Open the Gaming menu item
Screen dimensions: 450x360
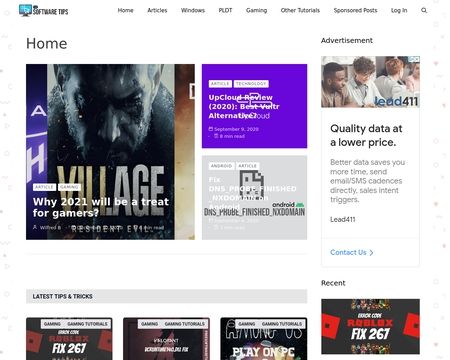pos(256,10)
